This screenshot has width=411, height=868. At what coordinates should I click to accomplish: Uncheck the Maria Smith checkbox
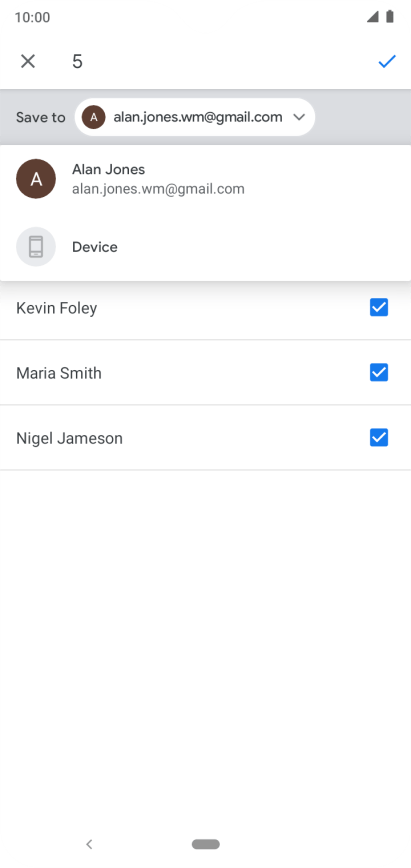(x=379, y=373)
